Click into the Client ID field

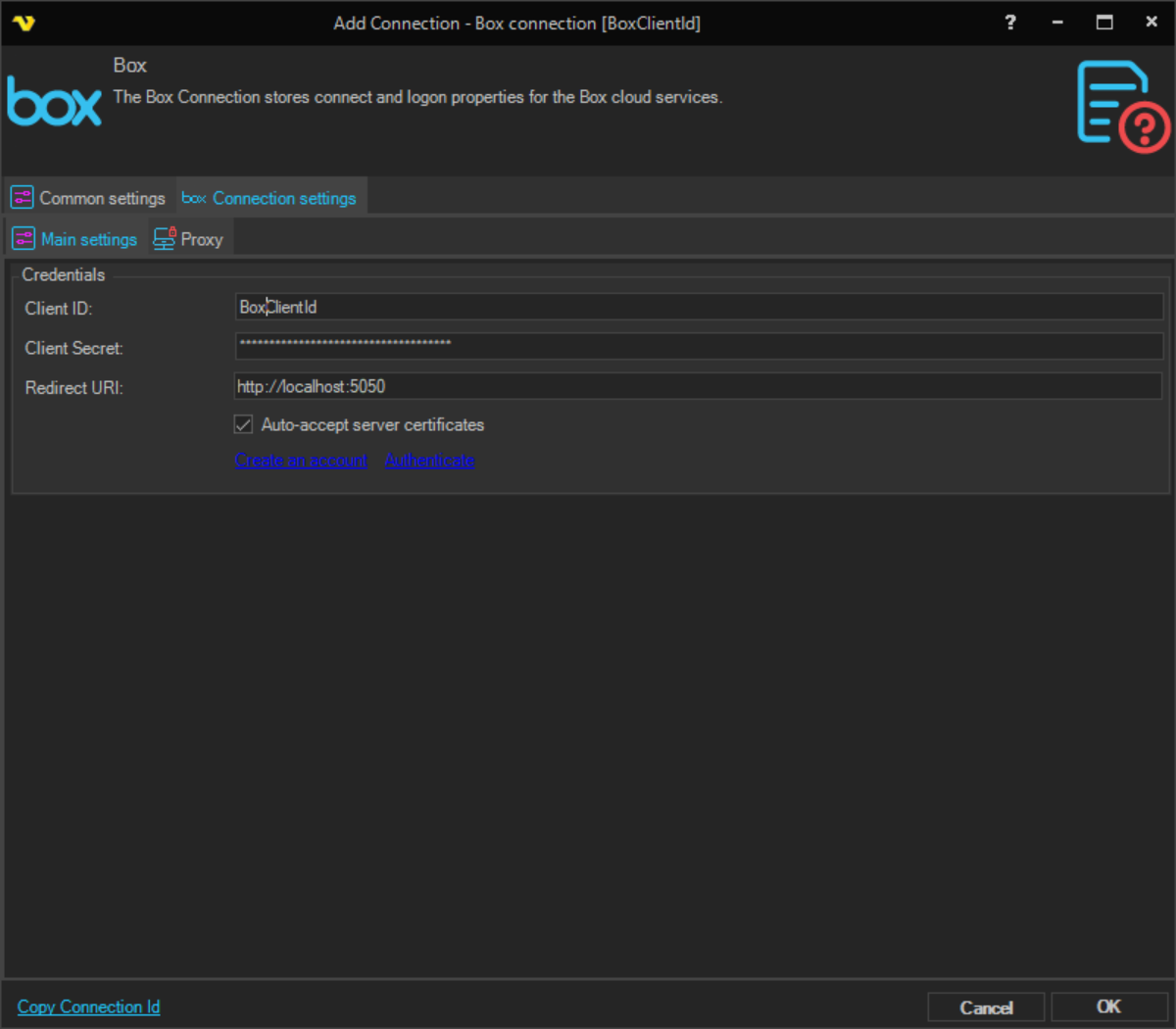[698, 307]
